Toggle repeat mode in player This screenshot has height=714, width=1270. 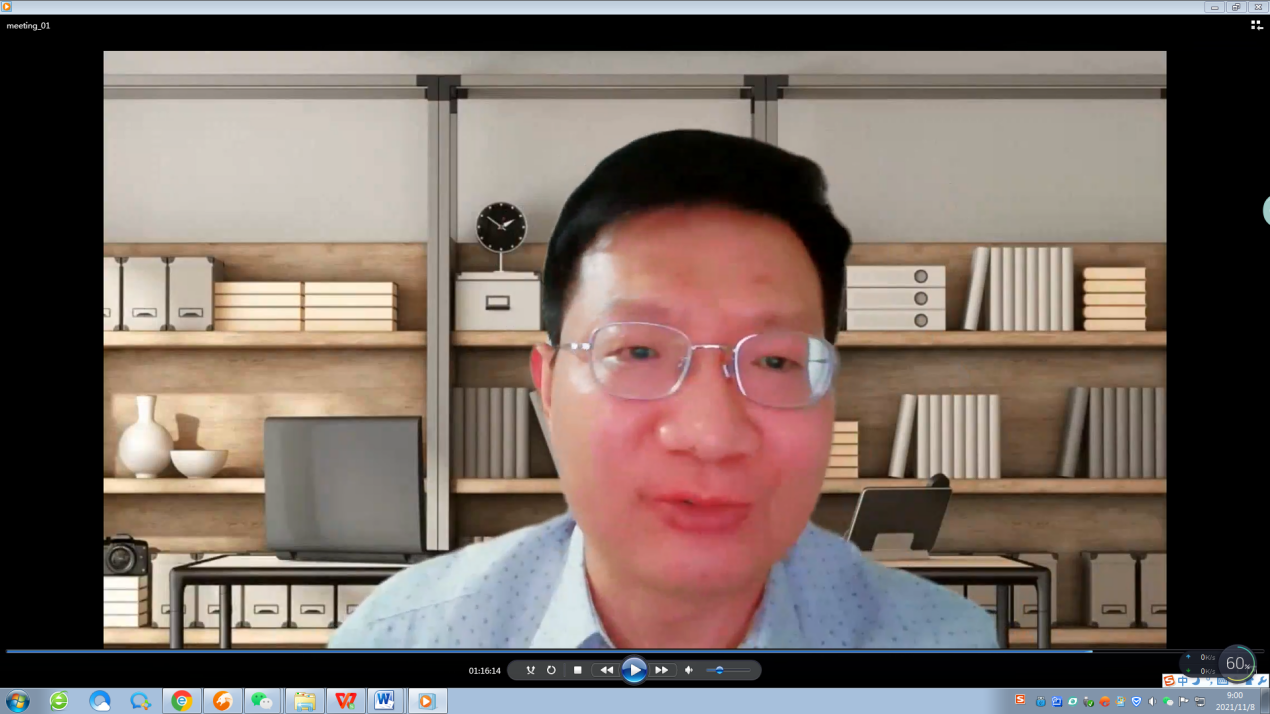pos(551,670)
